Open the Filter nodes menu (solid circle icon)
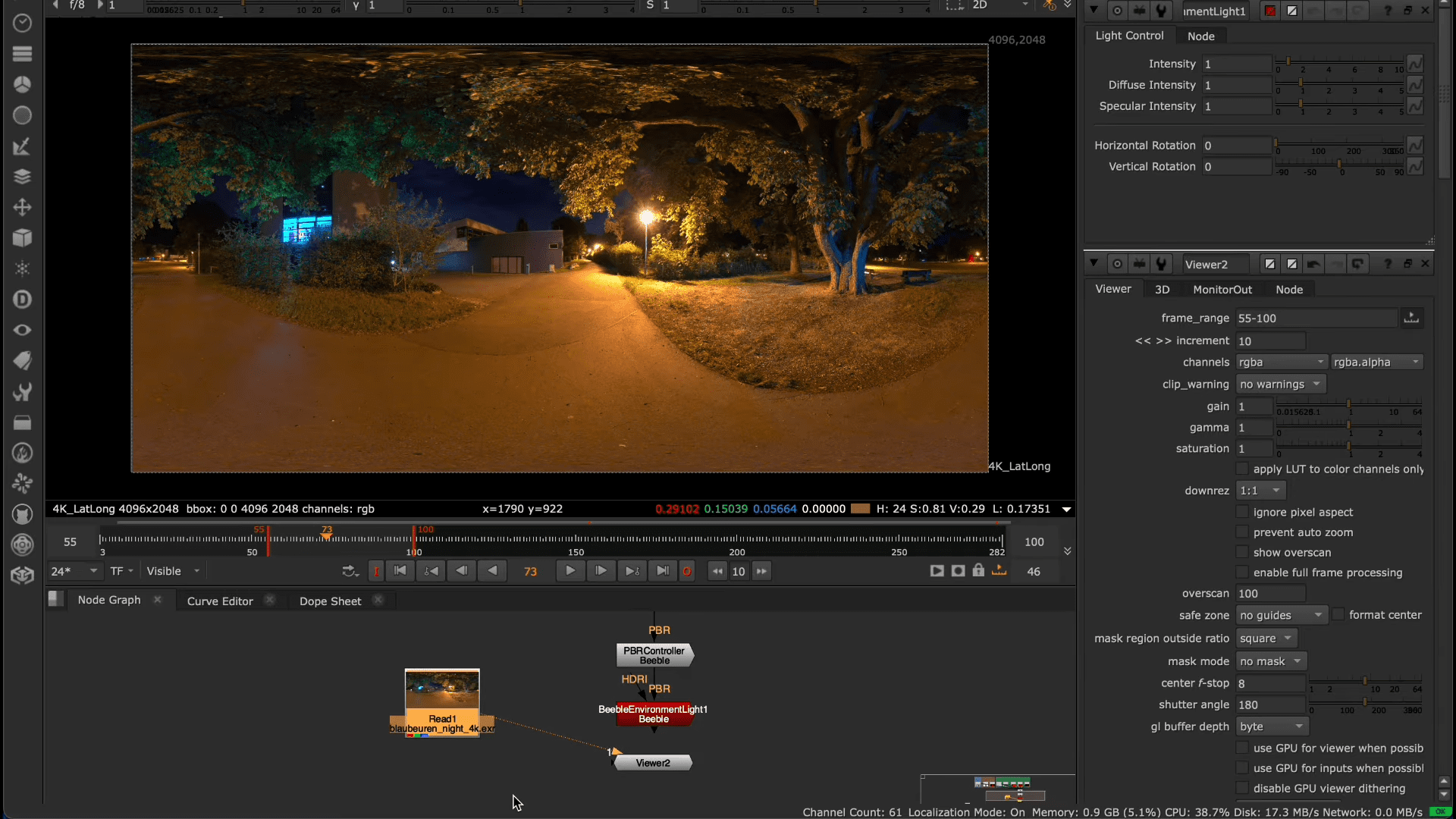1456x819 pixels. click(22, 115)
